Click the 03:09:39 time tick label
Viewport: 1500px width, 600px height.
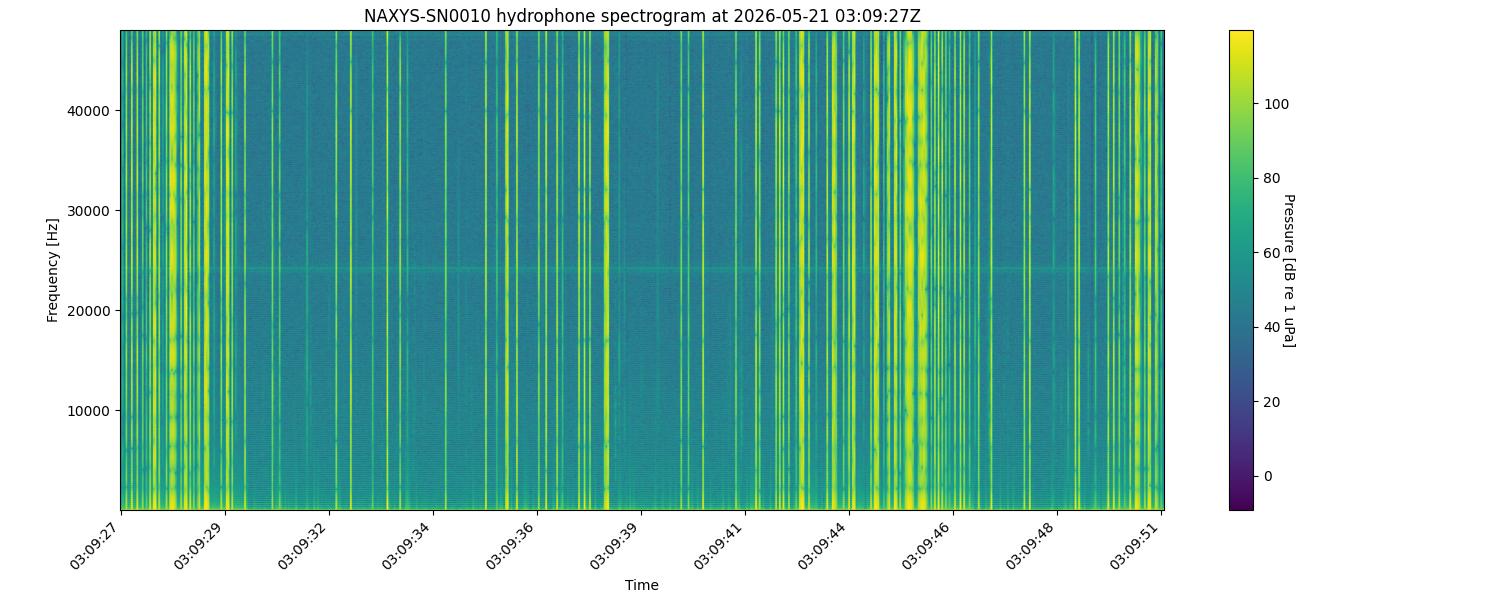[617, 544]
